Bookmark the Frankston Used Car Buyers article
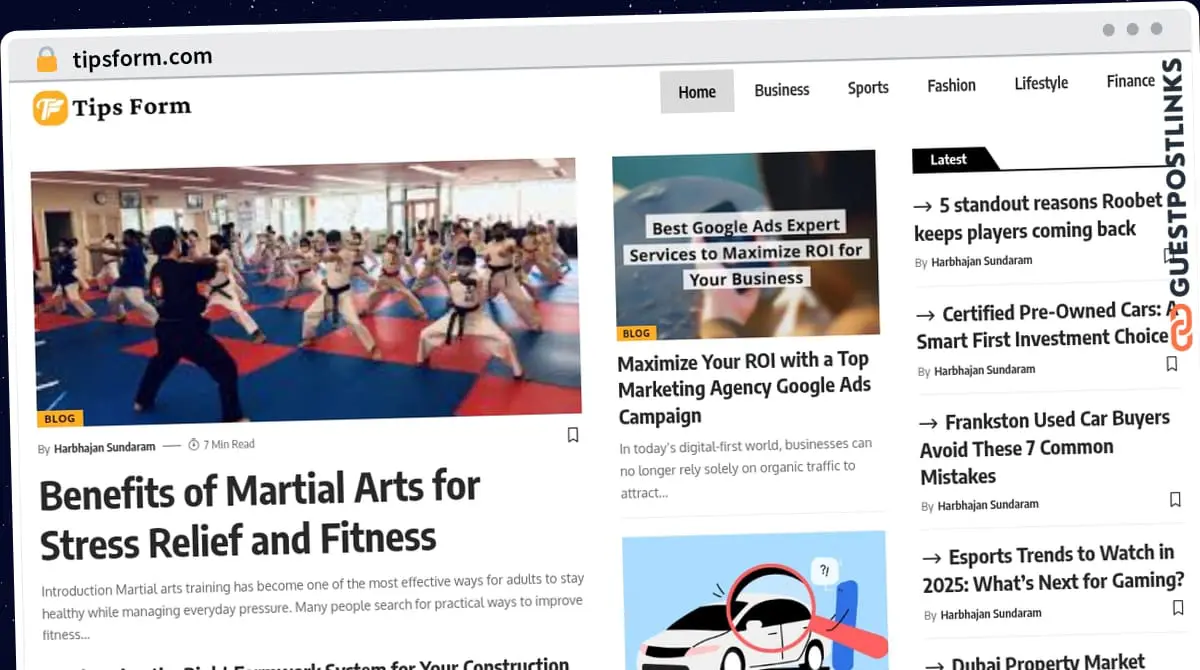 tap(1175, 499)
